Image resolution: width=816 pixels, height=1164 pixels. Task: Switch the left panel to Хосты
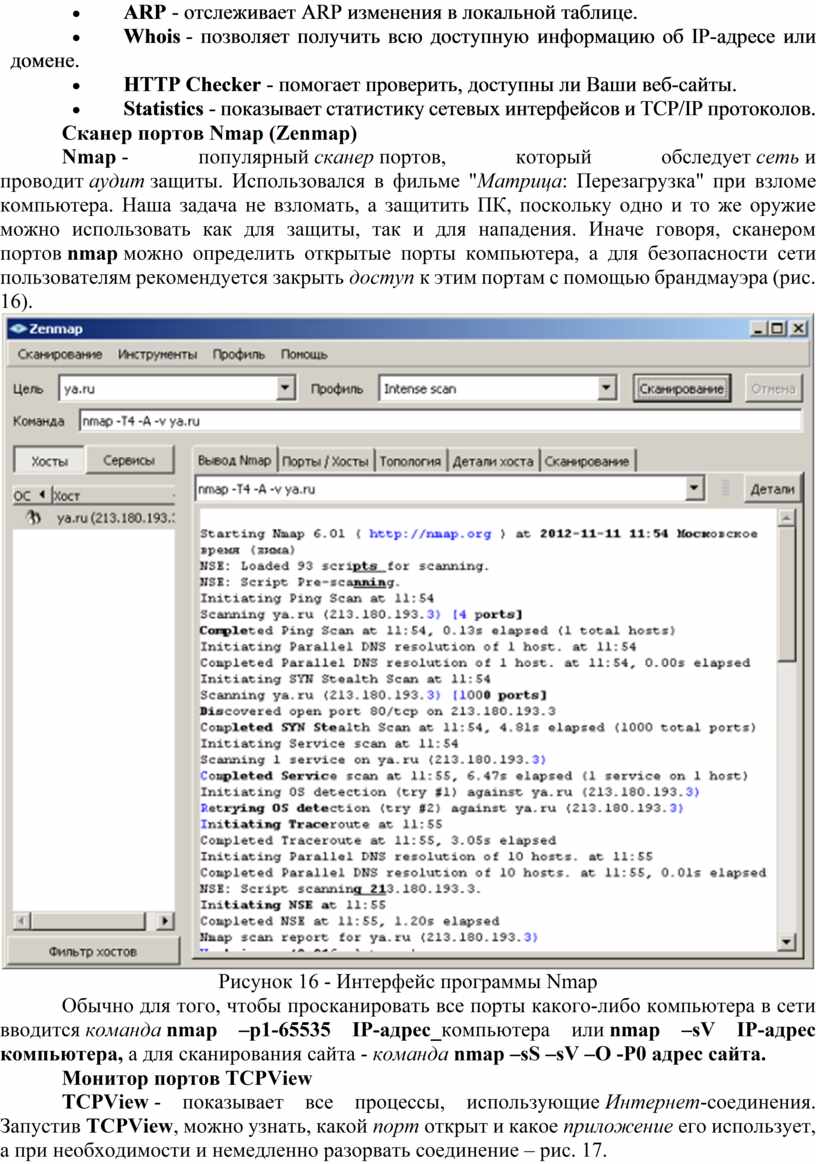[49, 461]
